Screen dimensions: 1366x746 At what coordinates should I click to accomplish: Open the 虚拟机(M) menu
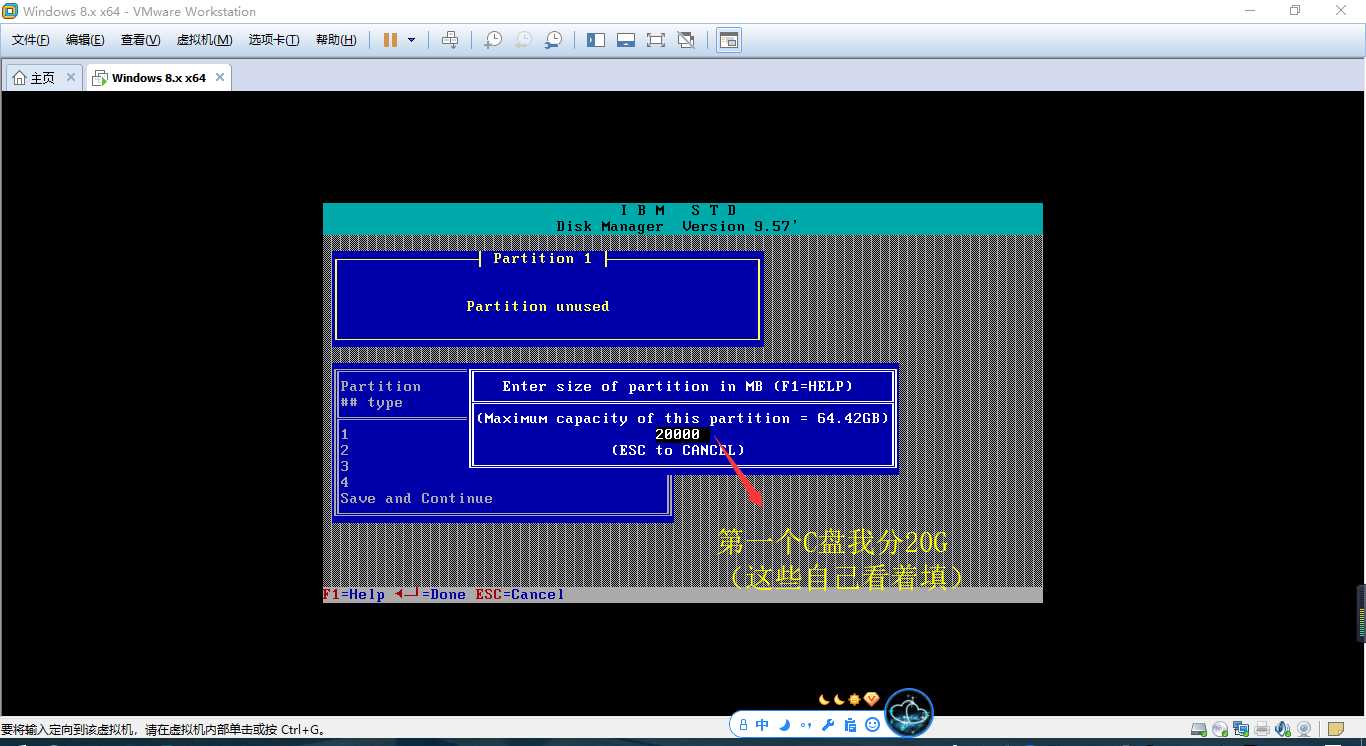click(x=204, y=40)
